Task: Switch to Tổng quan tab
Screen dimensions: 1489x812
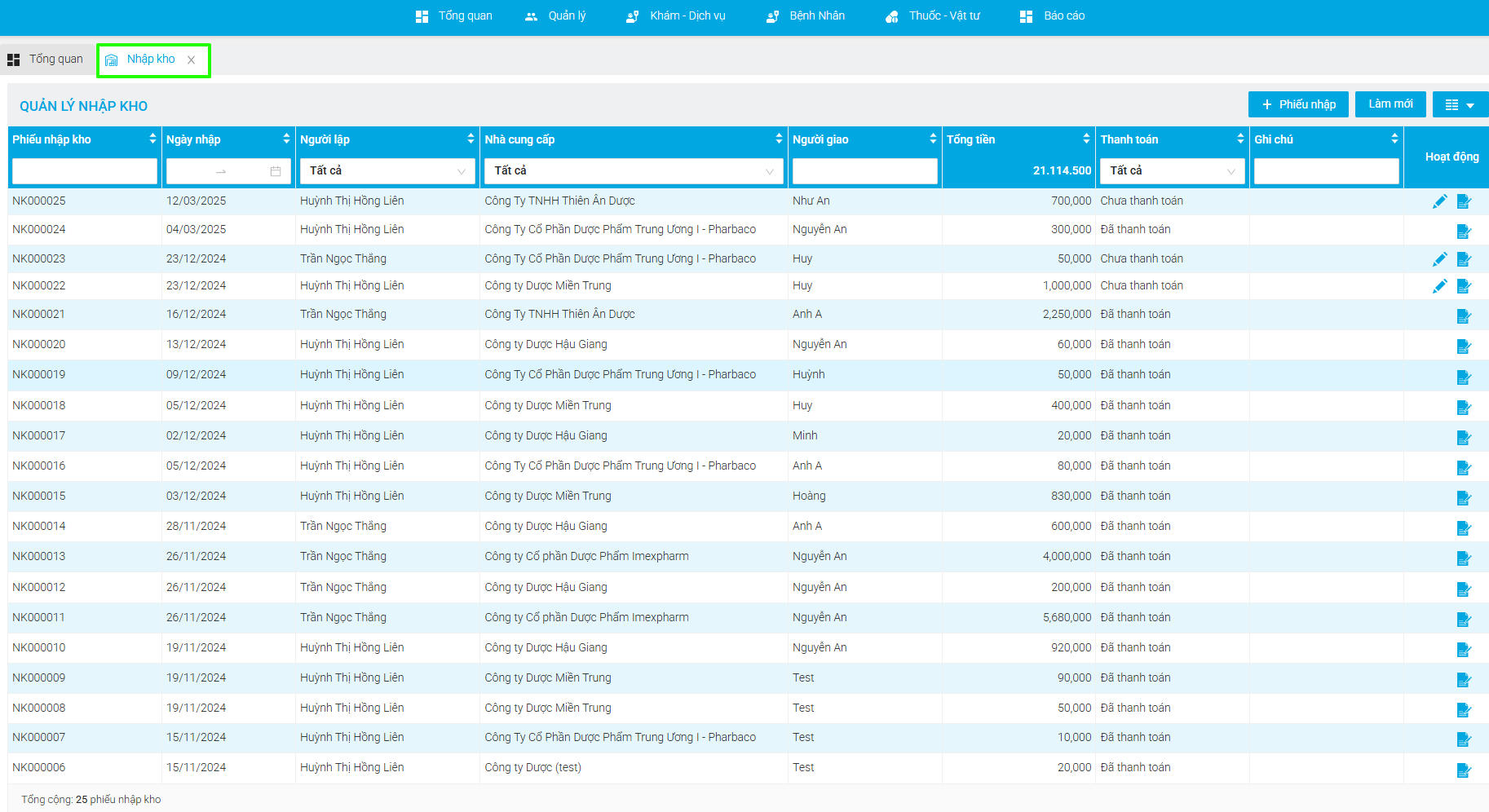Action: pyautogui.click(x=46, y=60)
